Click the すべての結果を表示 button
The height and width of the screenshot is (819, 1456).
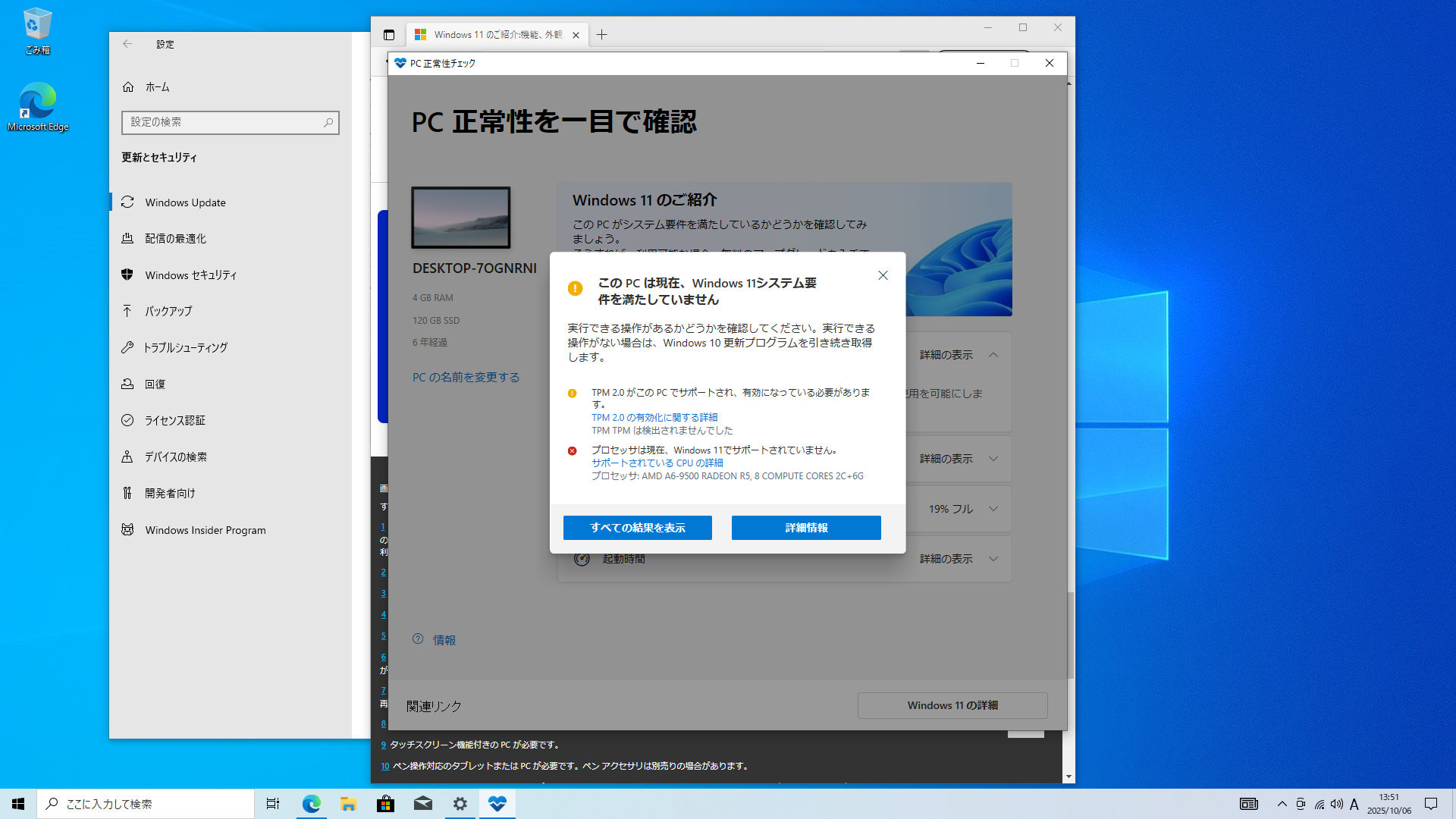point(637,528)
